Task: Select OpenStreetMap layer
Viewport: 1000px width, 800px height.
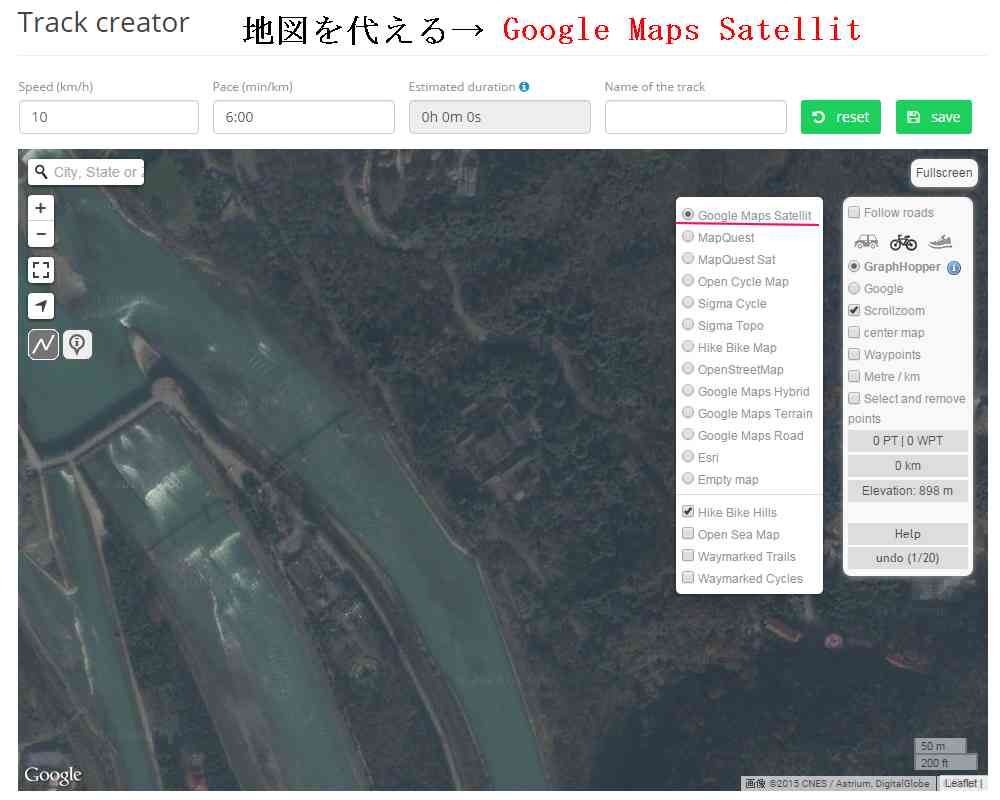Action: [x=688, y=369]
